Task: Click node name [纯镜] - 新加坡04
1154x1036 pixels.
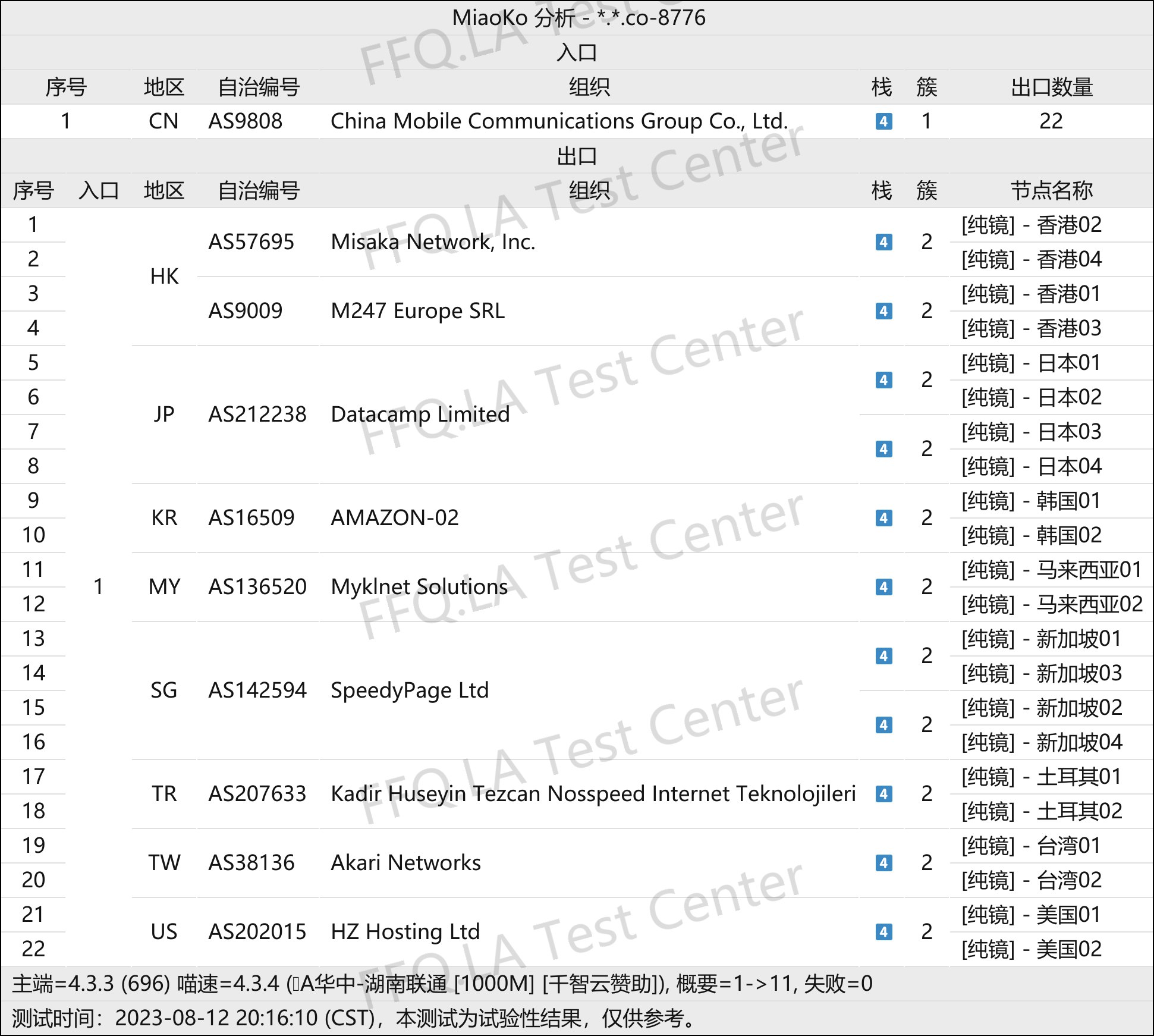Action: [x=1042, y=742]
